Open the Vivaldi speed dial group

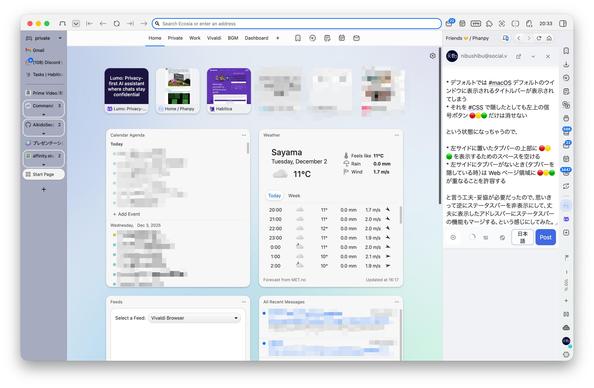pos(214,38)
